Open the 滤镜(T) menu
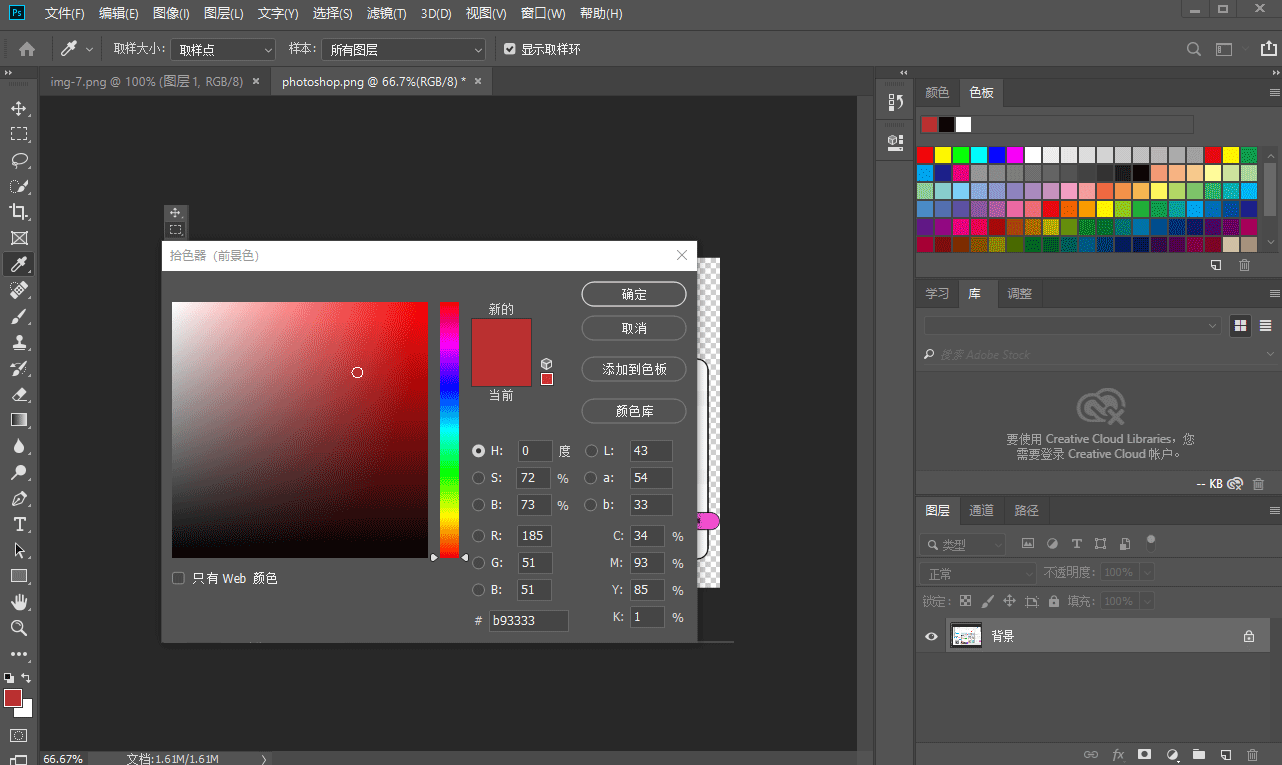This screenshot has width=1282, height=765. coord(386,14)
